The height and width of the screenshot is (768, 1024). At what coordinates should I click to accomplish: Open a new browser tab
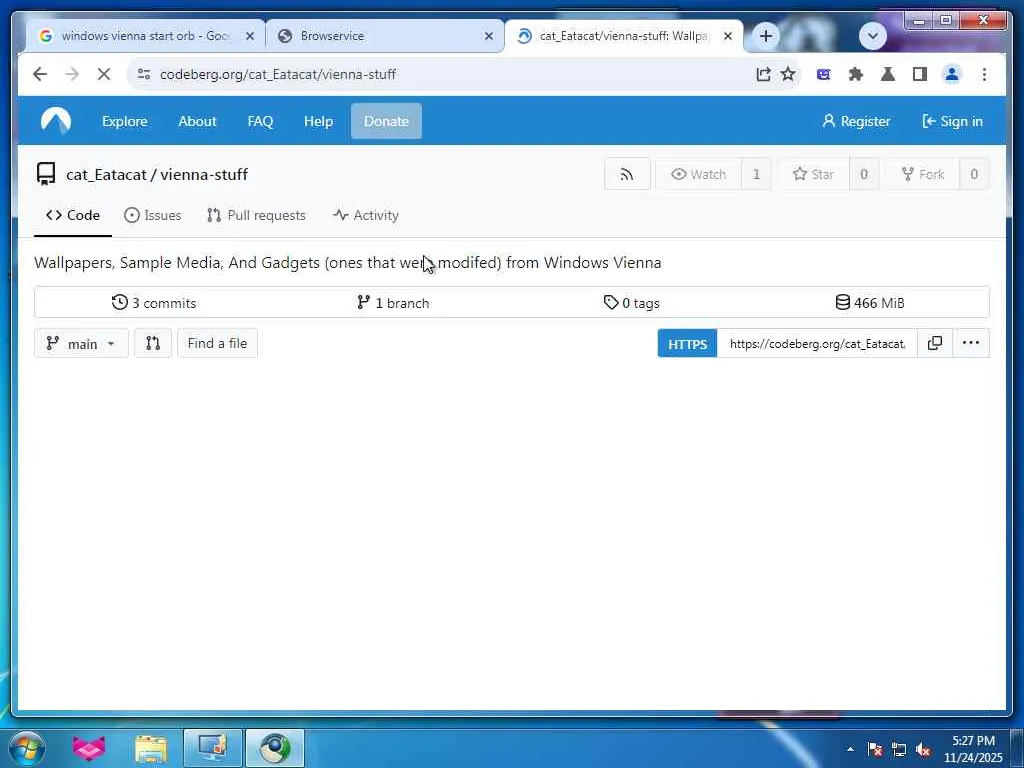[765, 36]
